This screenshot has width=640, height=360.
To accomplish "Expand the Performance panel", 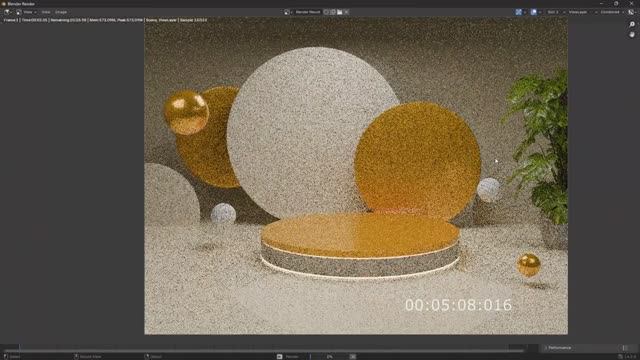I will [x=559, y=348].
